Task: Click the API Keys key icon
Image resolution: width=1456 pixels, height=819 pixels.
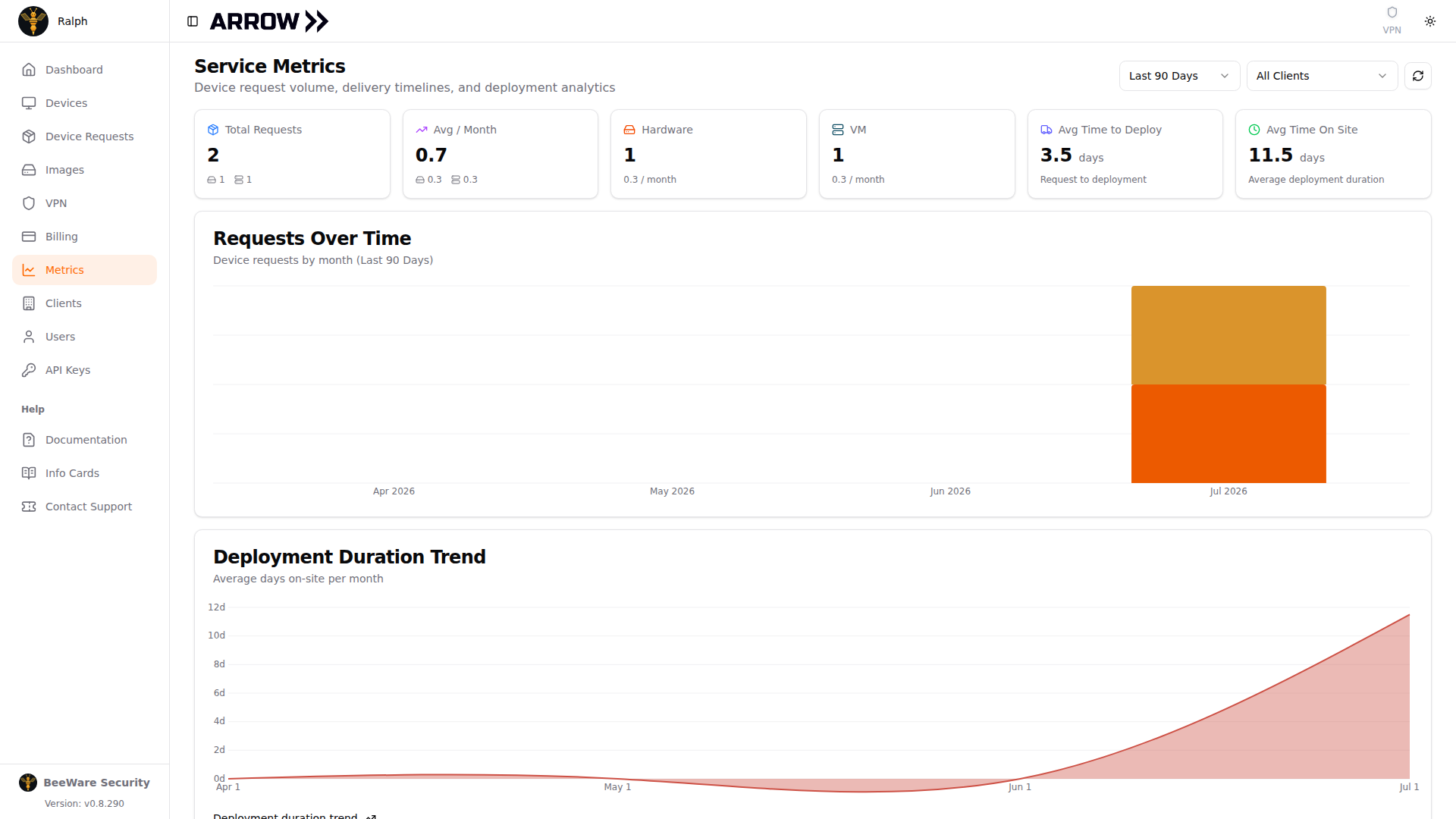Action: [x=29, y=370]
